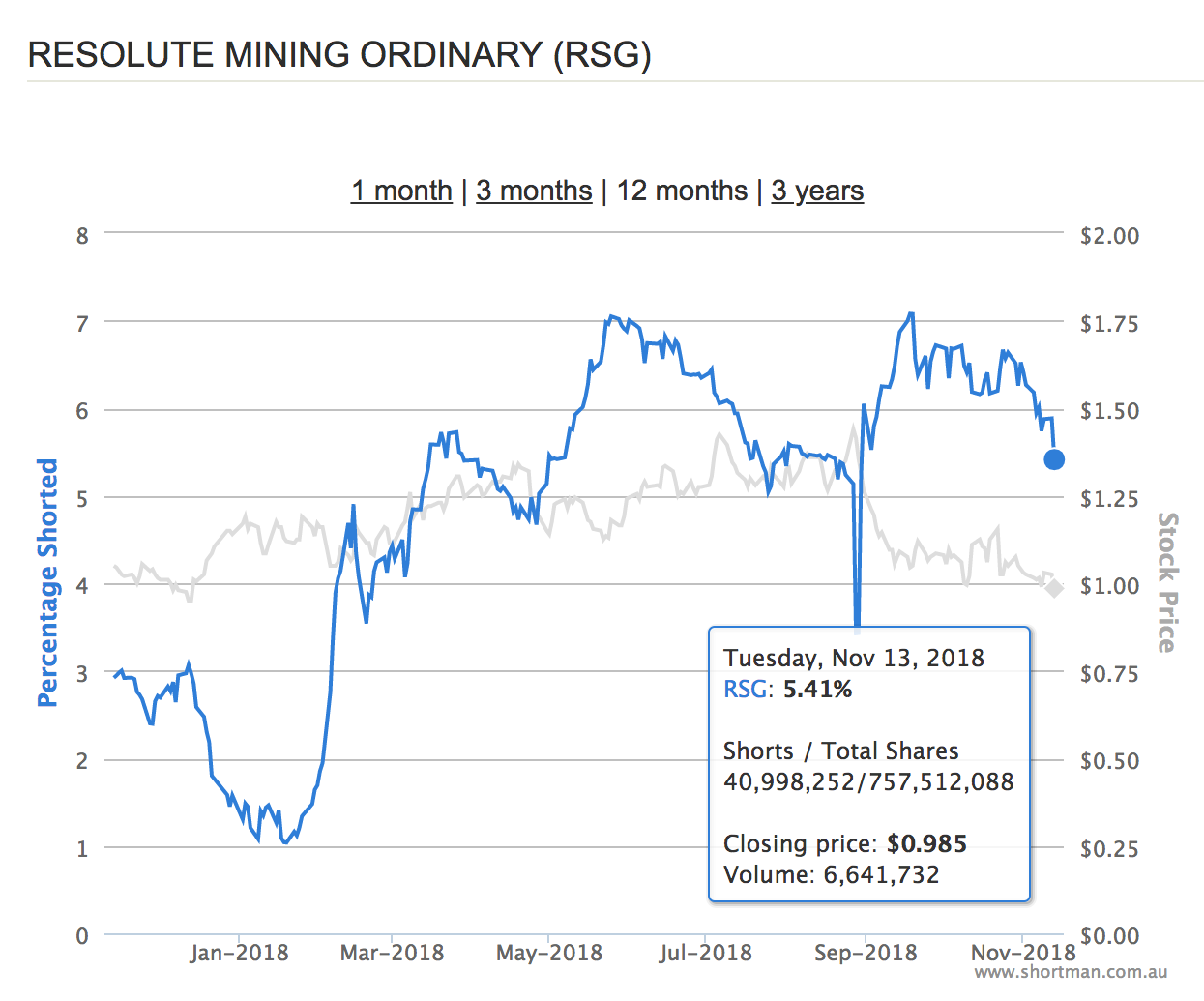Click the 8 percent axis label

point(82,235)
